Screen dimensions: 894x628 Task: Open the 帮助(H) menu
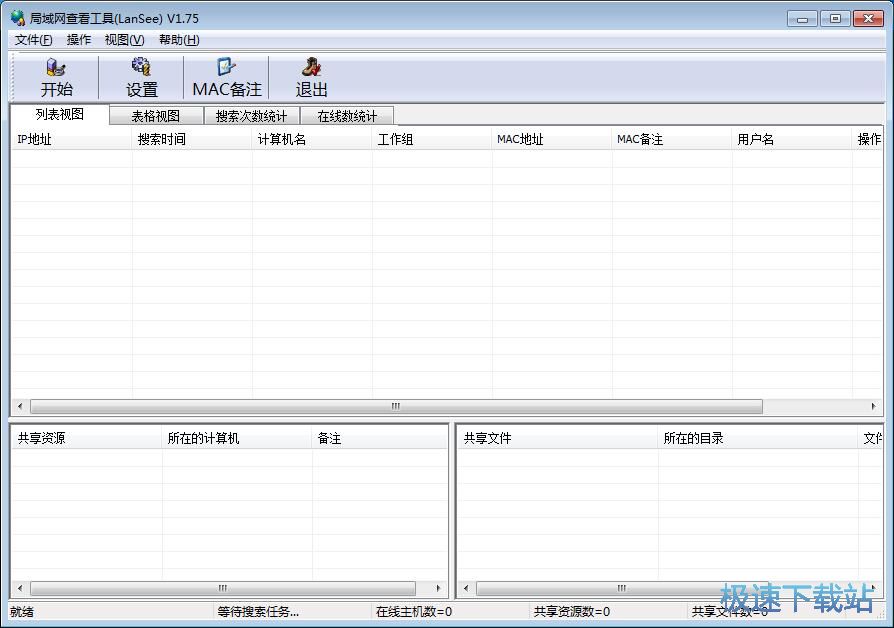[x=179, y=40]
